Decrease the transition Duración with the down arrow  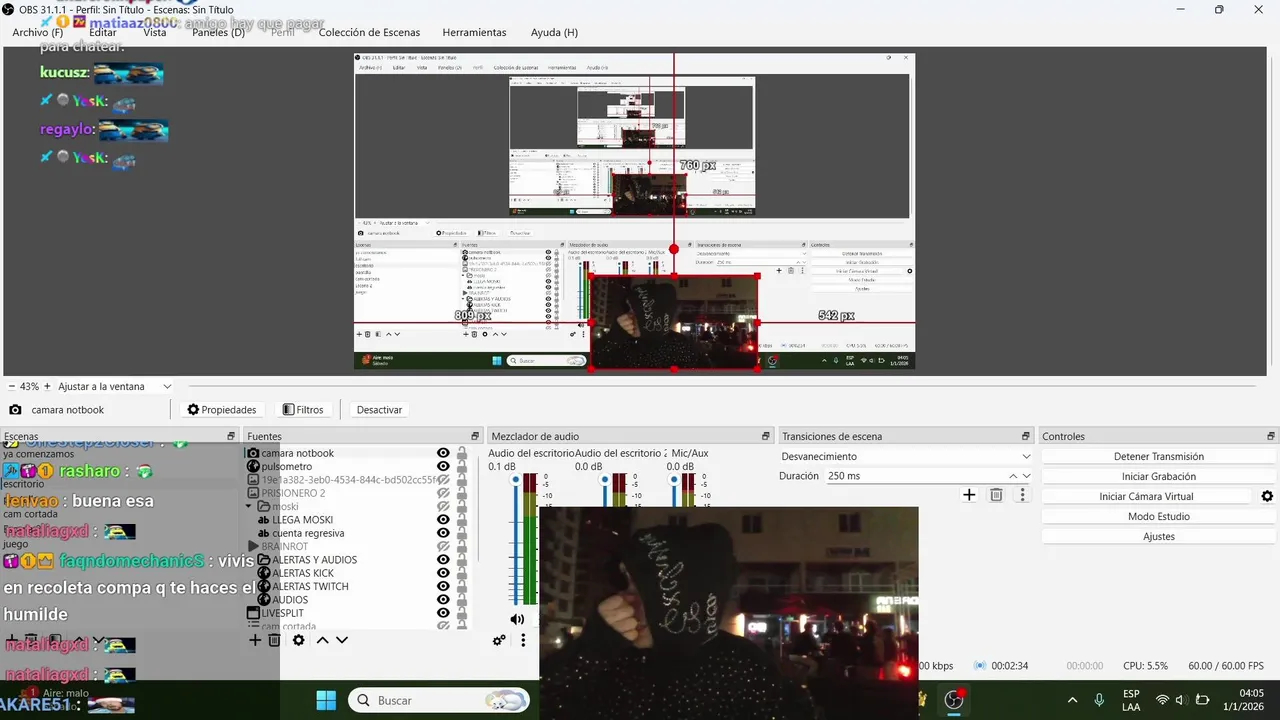click(1026, 476)
